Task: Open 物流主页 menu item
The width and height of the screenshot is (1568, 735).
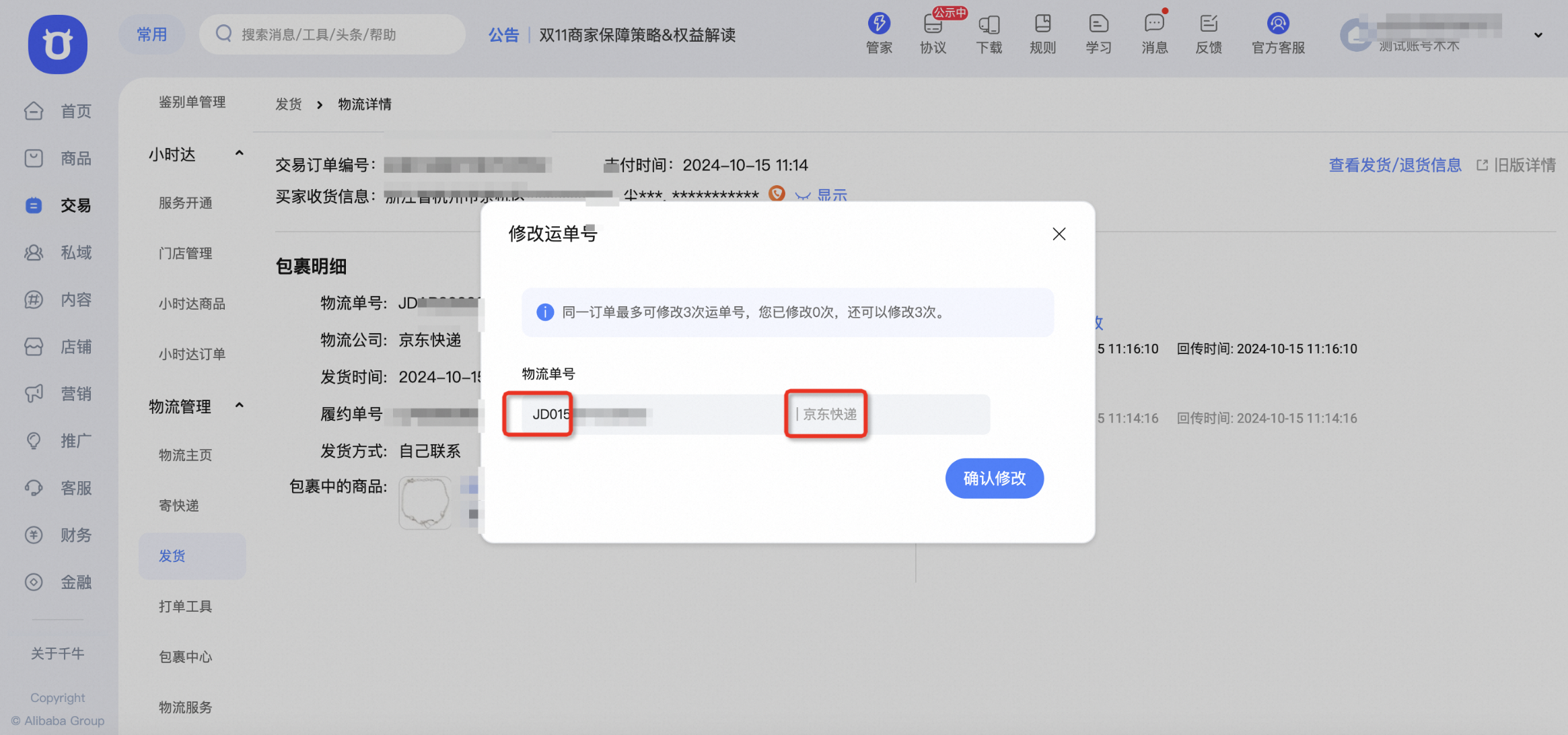Action: point(185,456)
